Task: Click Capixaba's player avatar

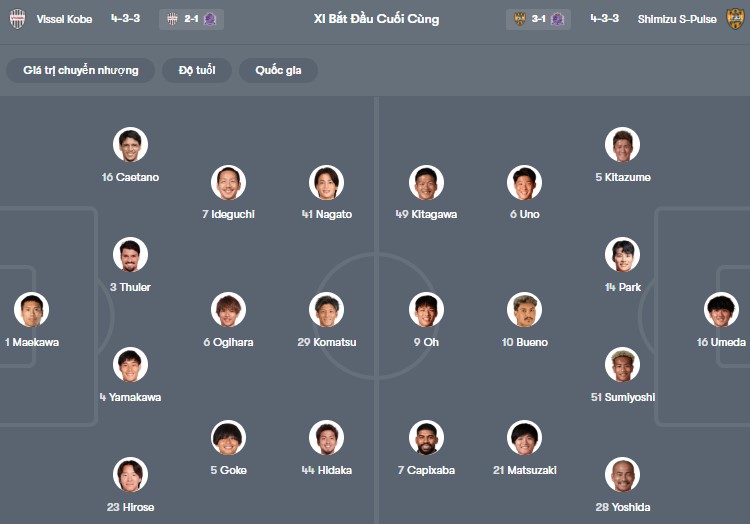Action: click(426, 438)
